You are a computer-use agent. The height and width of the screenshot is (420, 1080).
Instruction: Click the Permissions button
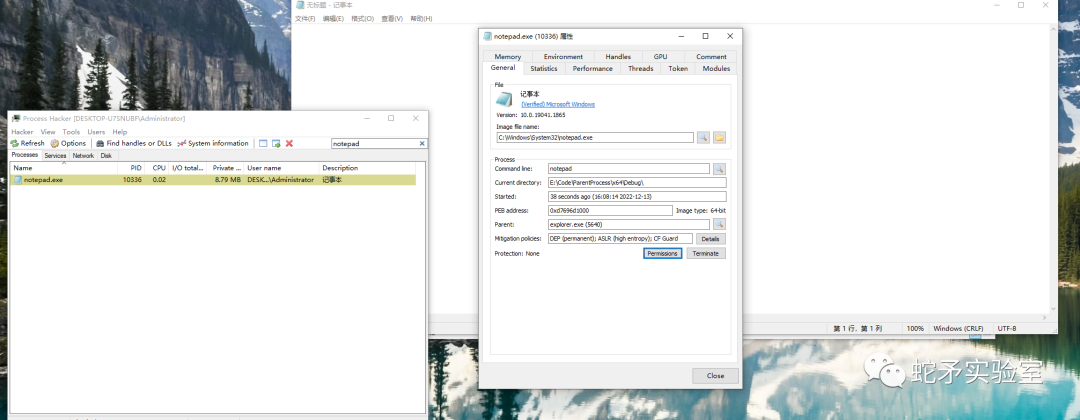click(x=663, y=253)
